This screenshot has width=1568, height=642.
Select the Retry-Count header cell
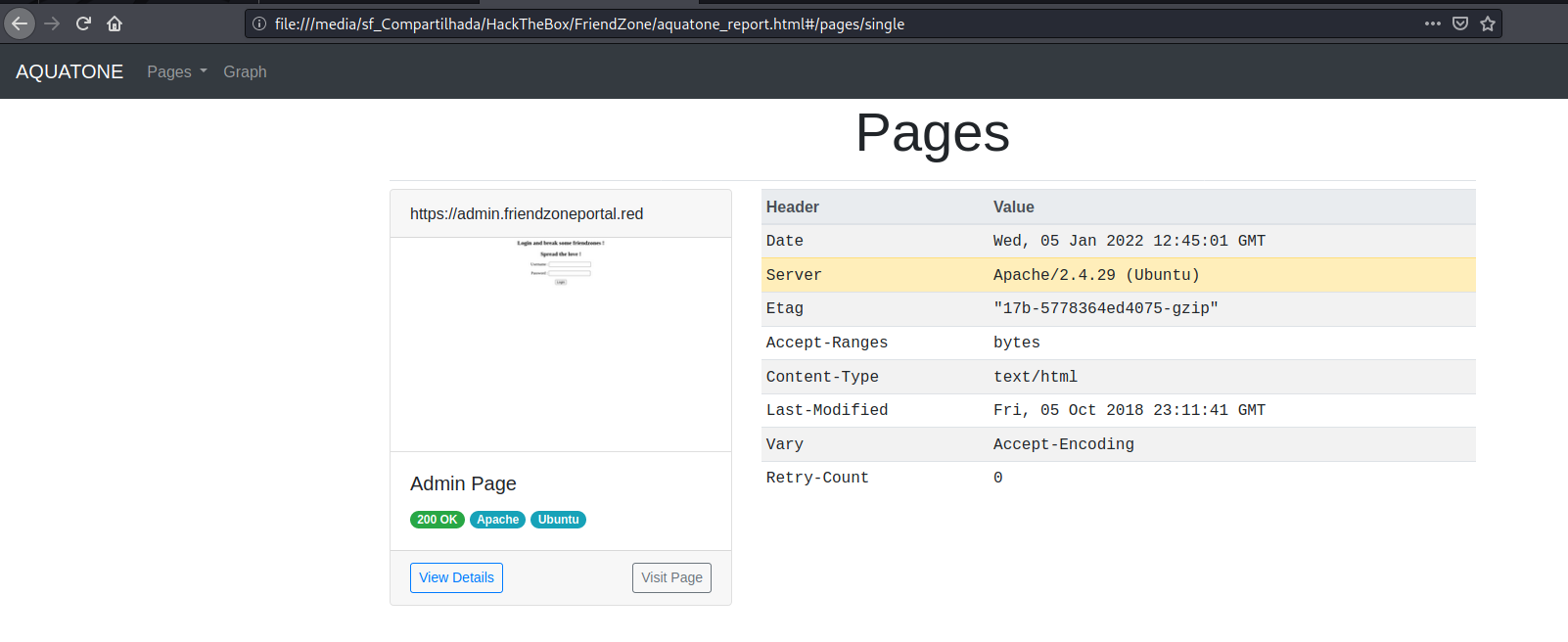876,478
